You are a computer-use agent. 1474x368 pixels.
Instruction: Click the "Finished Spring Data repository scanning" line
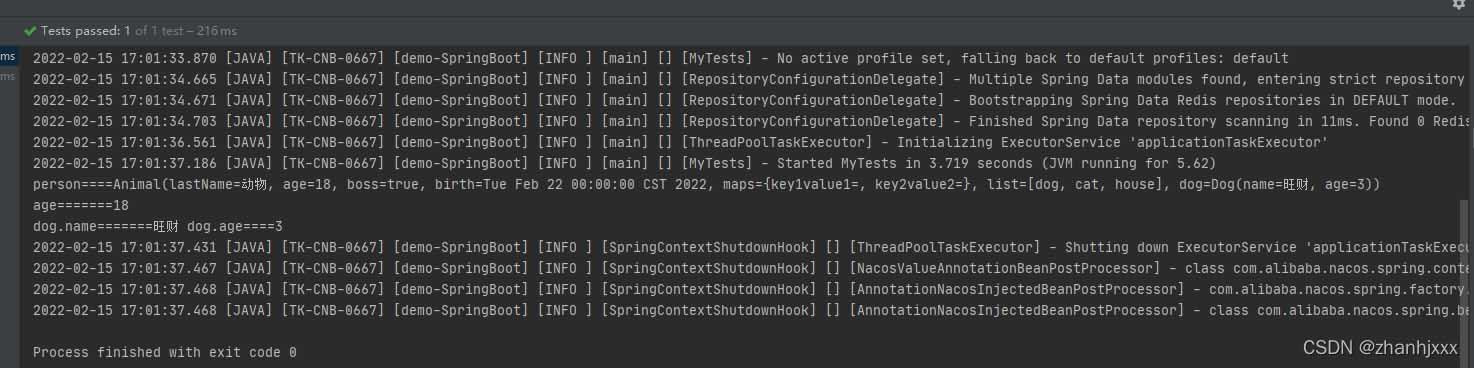point(749,121)
